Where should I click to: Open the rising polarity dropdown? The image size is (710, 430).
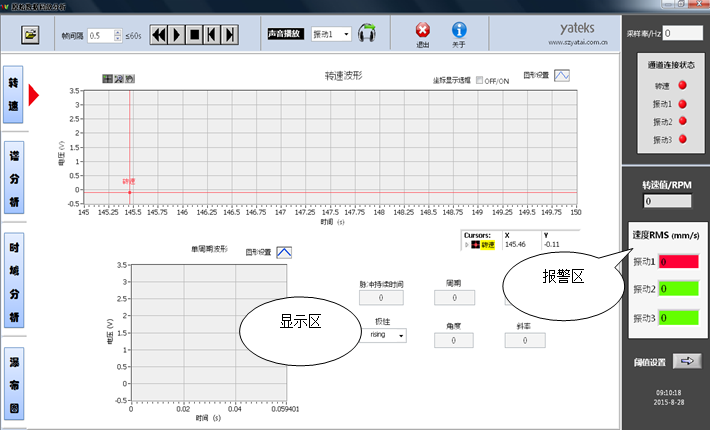coord(387,335)
